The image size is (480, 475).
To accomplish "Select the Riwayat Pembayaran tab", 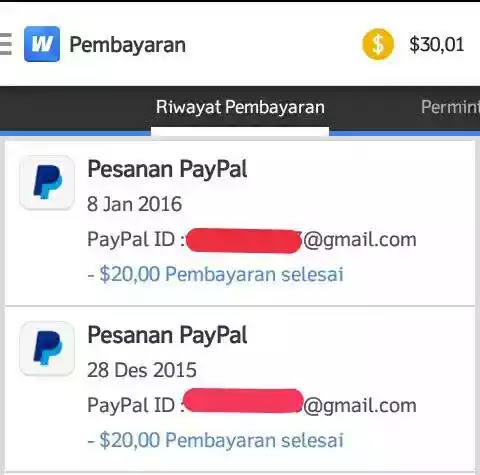I will click(x=240, y=107).
